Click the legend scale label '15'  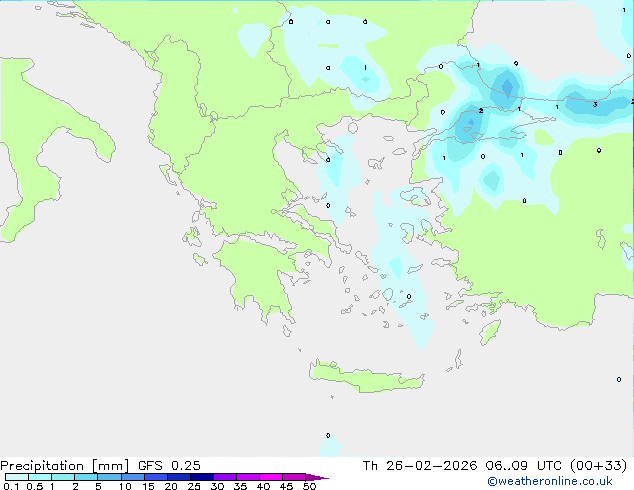click(x=148, y=486)
